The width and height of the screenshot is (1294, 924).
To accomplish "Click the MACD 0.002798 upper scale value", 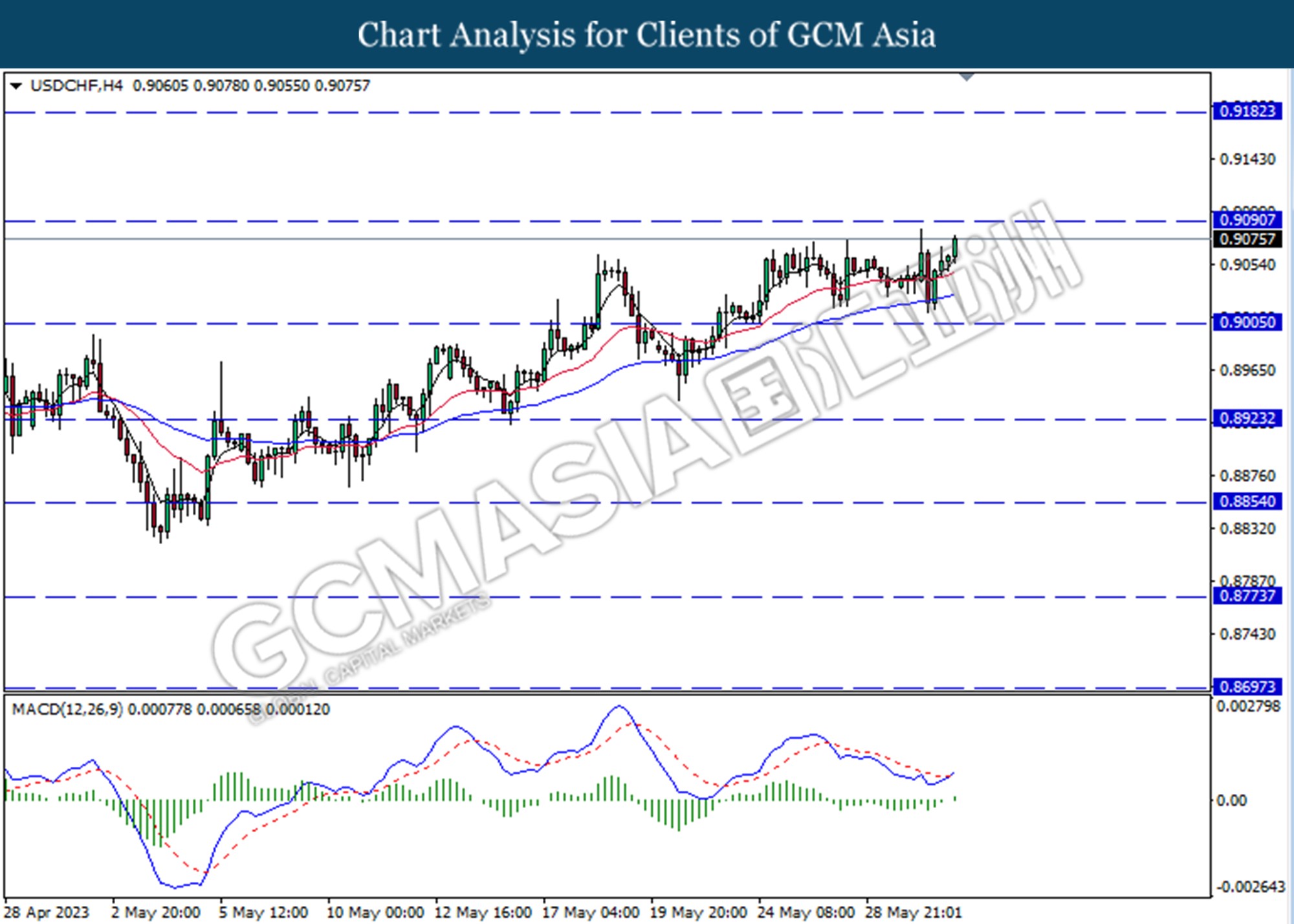I will tap(1248, 706).
